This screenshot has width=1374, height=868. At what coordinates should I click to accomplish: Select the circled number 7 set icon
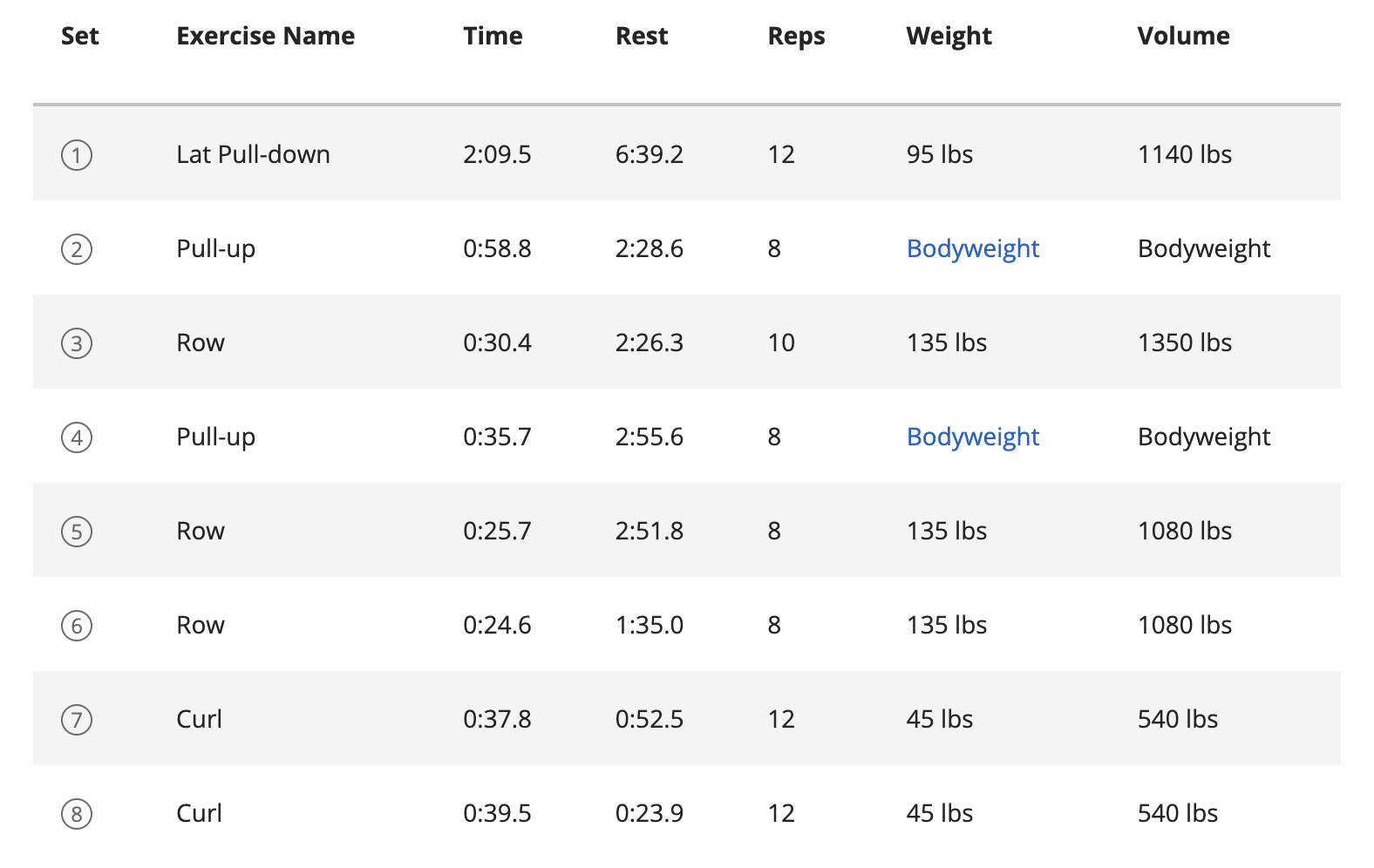click(x=77, y=720)
